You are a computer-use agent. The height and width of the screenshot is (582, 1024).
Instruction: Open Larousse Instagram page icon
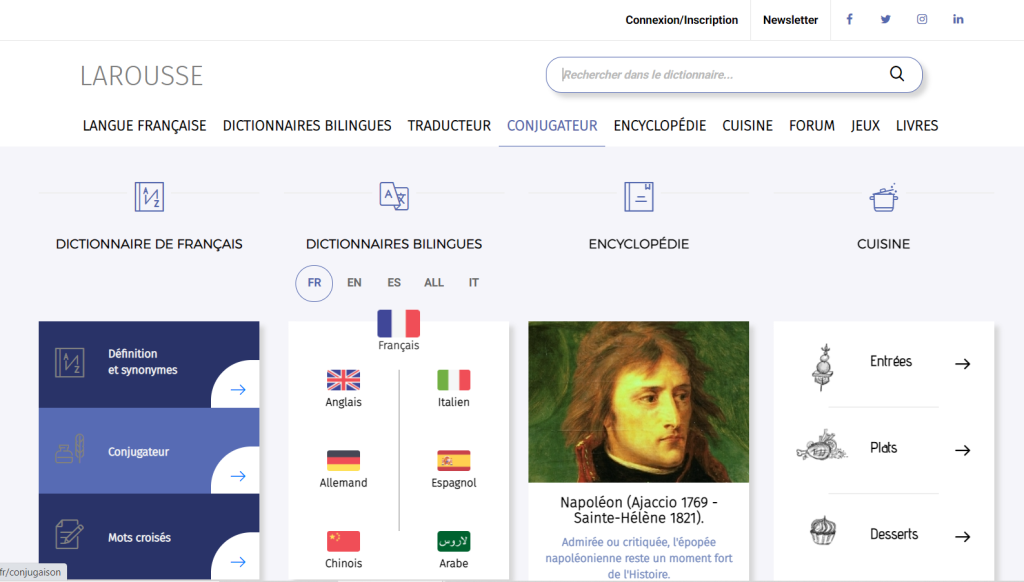[922, 19]
